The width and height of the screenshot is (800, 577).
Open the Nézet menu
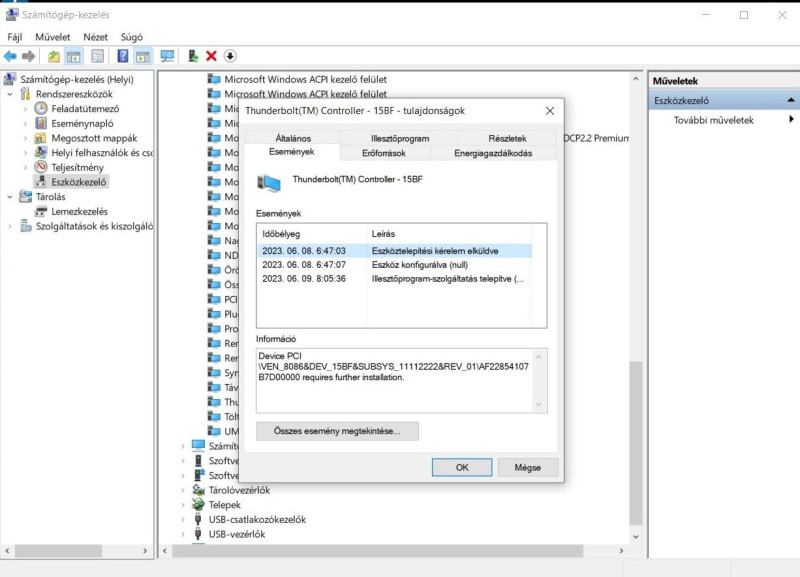[95, 37]
